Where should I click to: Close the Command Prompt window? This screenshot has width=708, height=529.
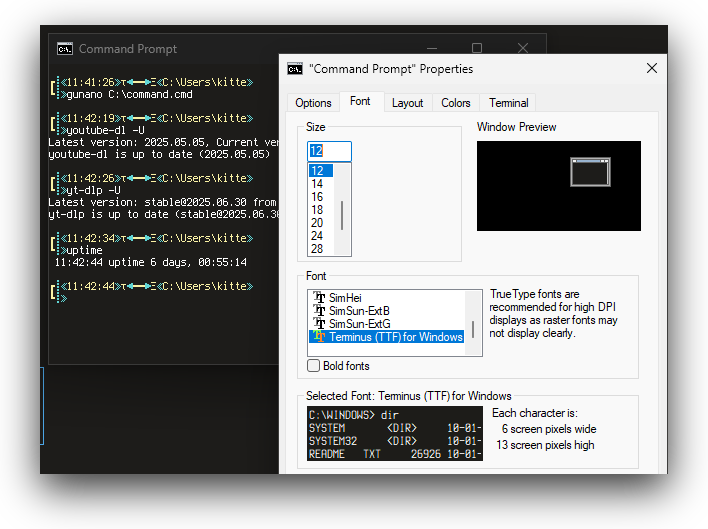(x=523, y=48)
